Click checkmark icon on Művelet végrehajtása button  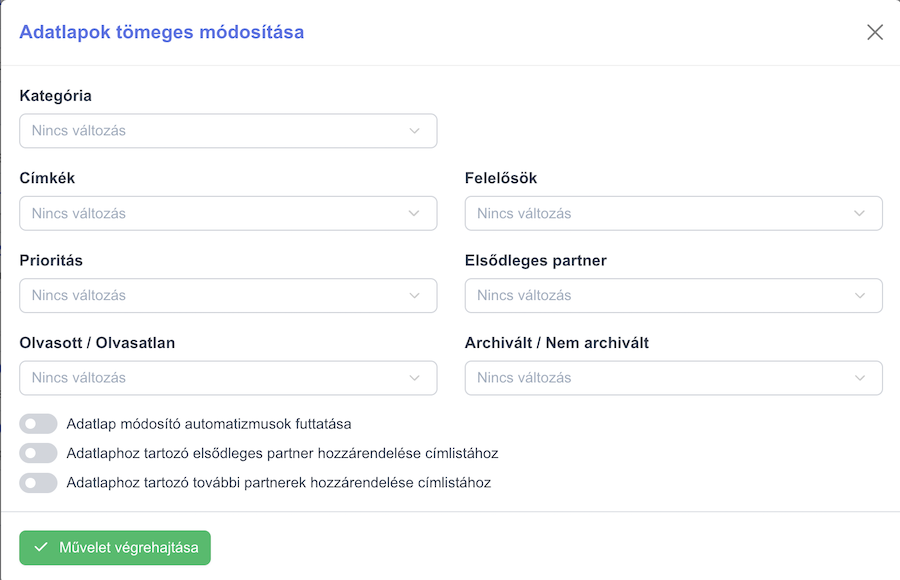pyautogui.click(x=41, y=547)
